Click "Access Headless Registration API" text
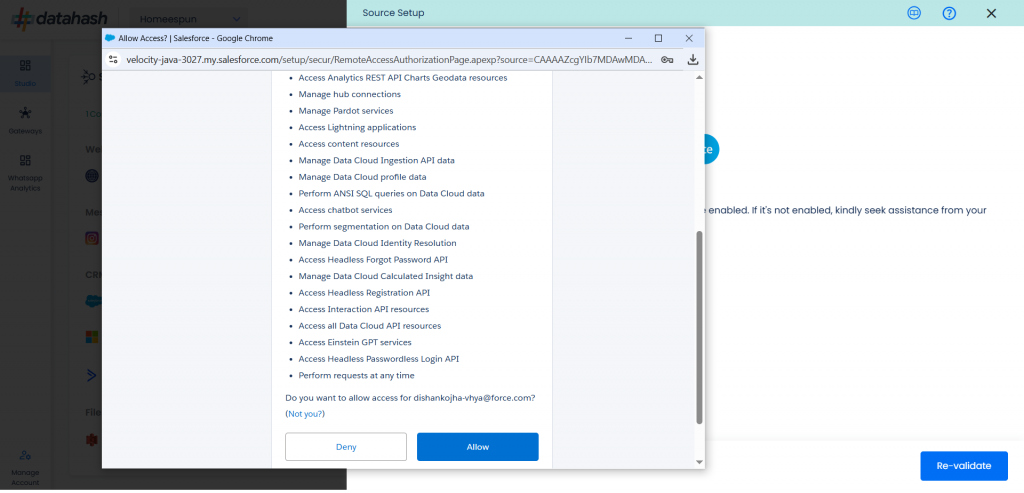The height and width of the screenshot is (493, 1024). point(364,293)
